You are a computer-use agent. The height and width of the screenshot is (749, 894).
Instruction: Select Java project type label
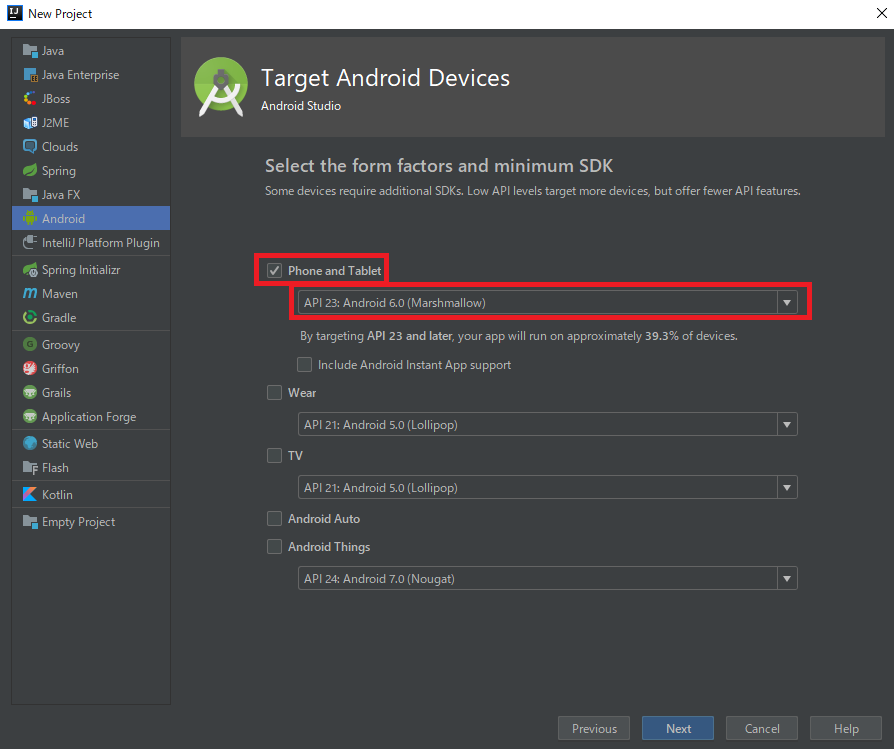click(53, 51)
